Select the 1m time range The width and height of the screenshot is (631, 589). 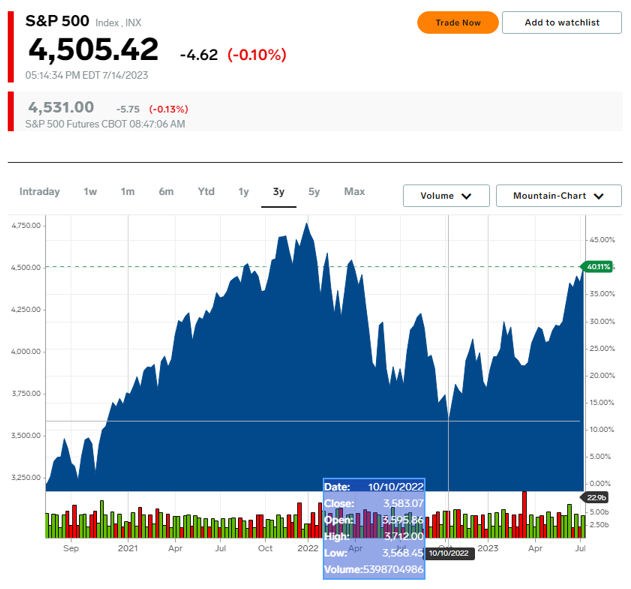[128, 192]
